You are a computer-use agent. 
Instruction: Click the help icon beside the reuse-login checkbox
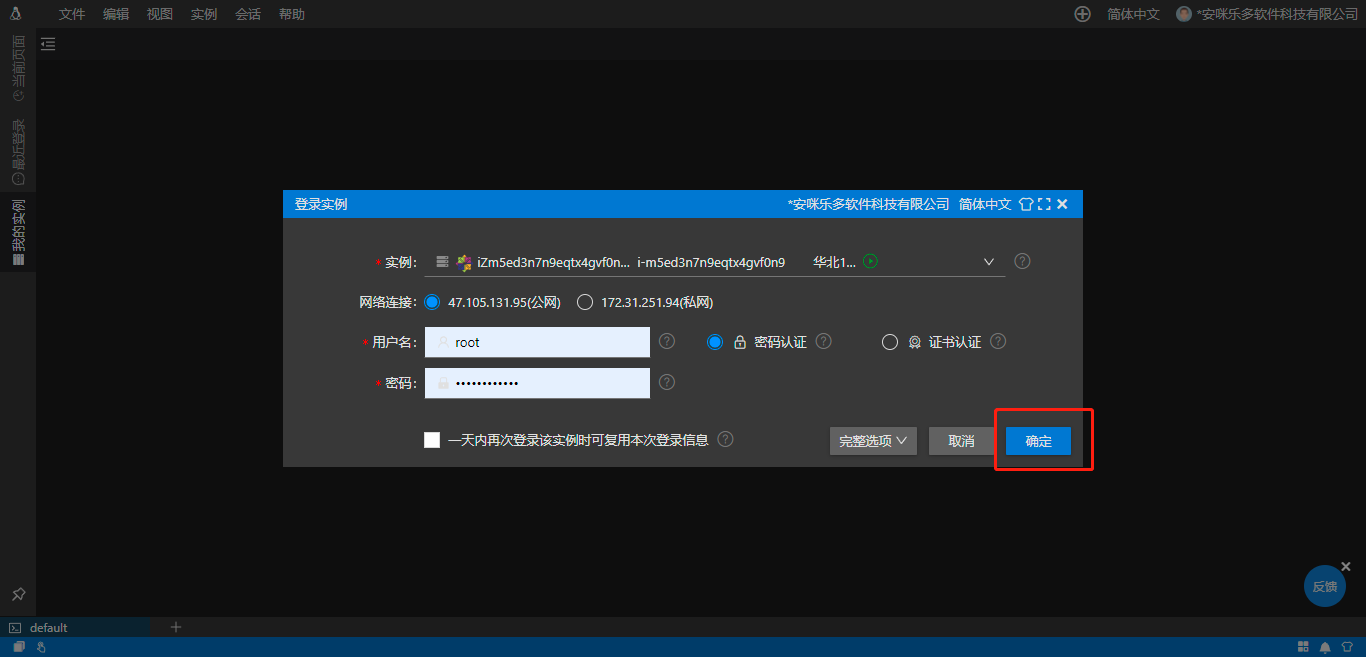point(725,439)
